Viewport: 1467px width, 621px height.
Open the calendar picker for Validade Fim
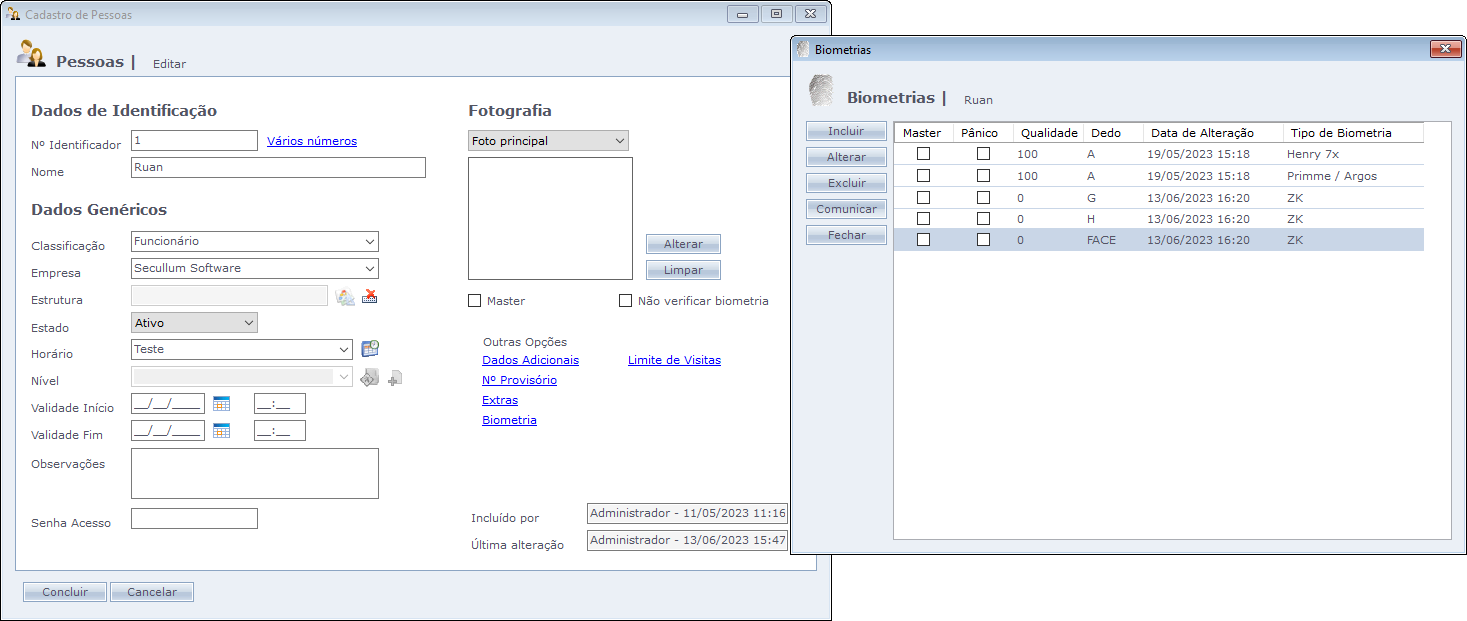(221, 431)
